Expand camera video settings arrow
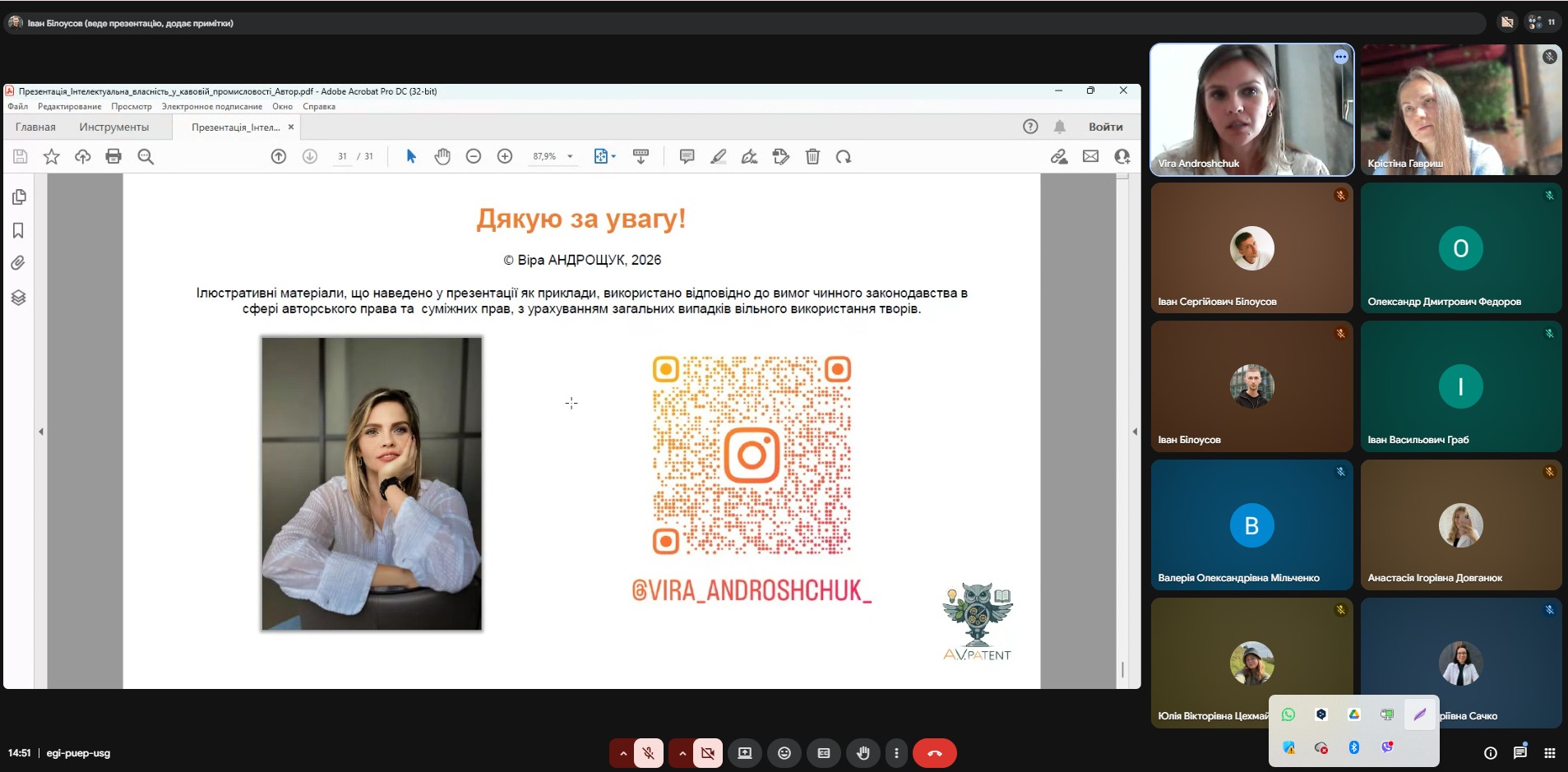The width and height of the screenshot is (1568, 772). coord(682,753)
